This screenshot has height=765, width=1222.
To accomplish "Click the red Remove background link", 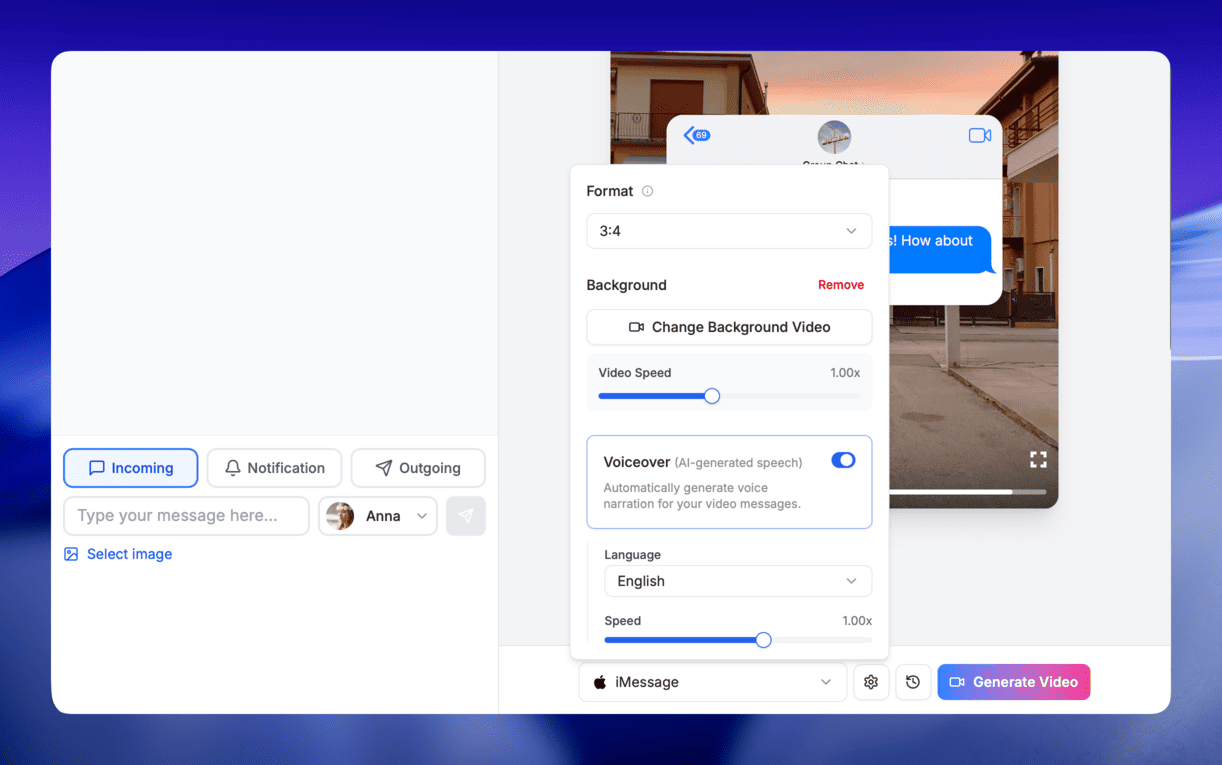I will click(840, 285).
